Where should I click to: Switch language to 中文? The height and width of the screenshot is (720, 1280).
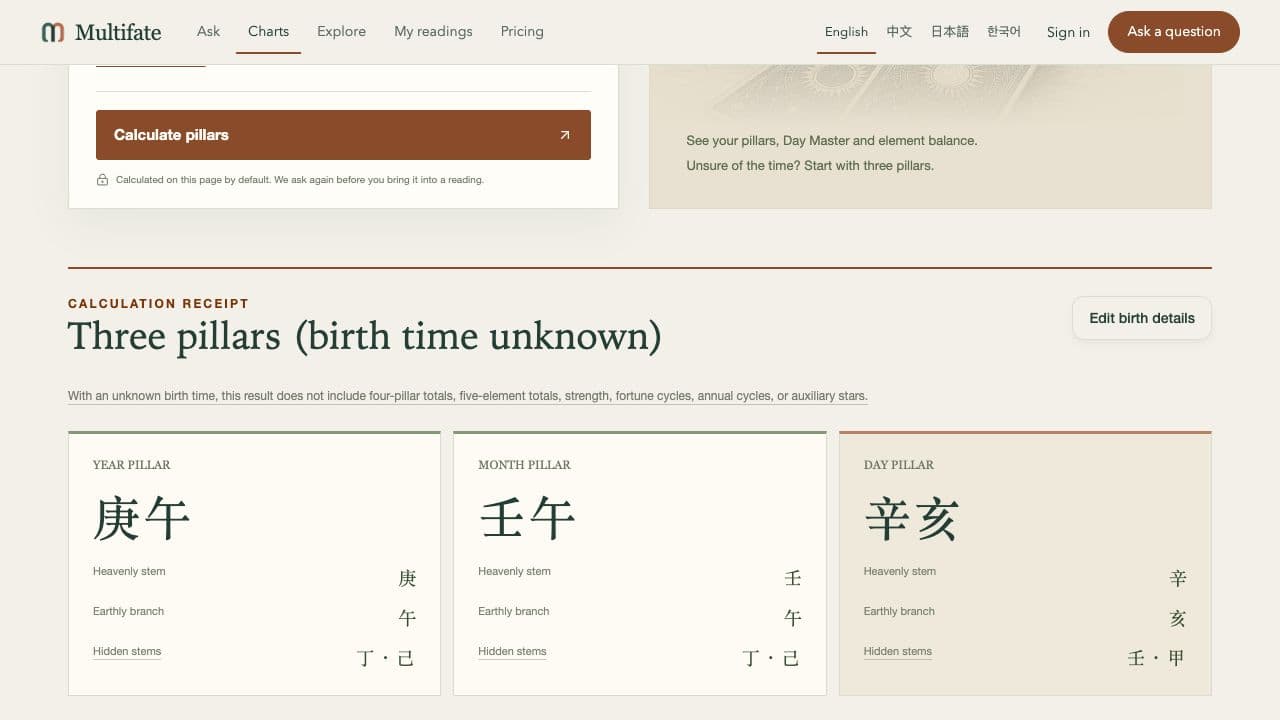(899, 32)
